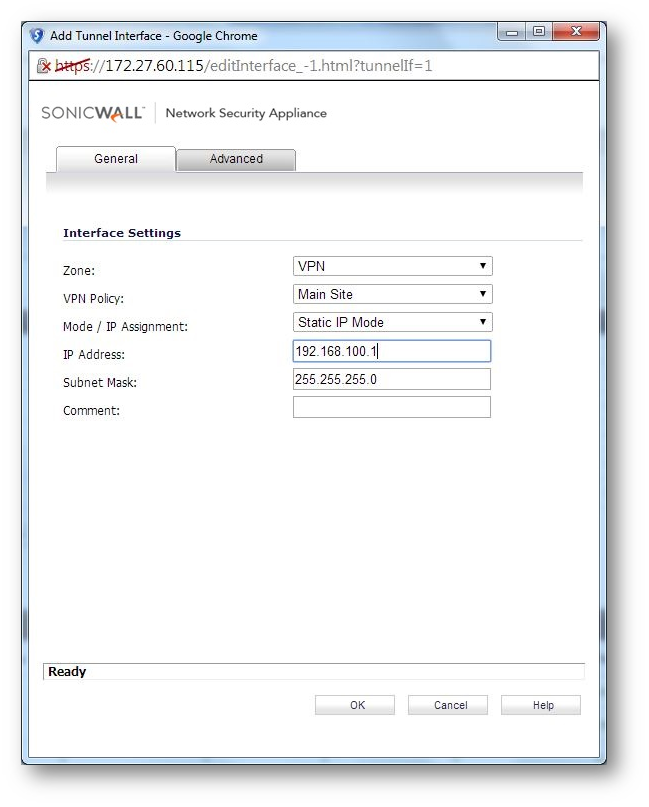Click the OK button
This screenshot has height=807, width=649.
pyautogui.click(x=355, y=705)
